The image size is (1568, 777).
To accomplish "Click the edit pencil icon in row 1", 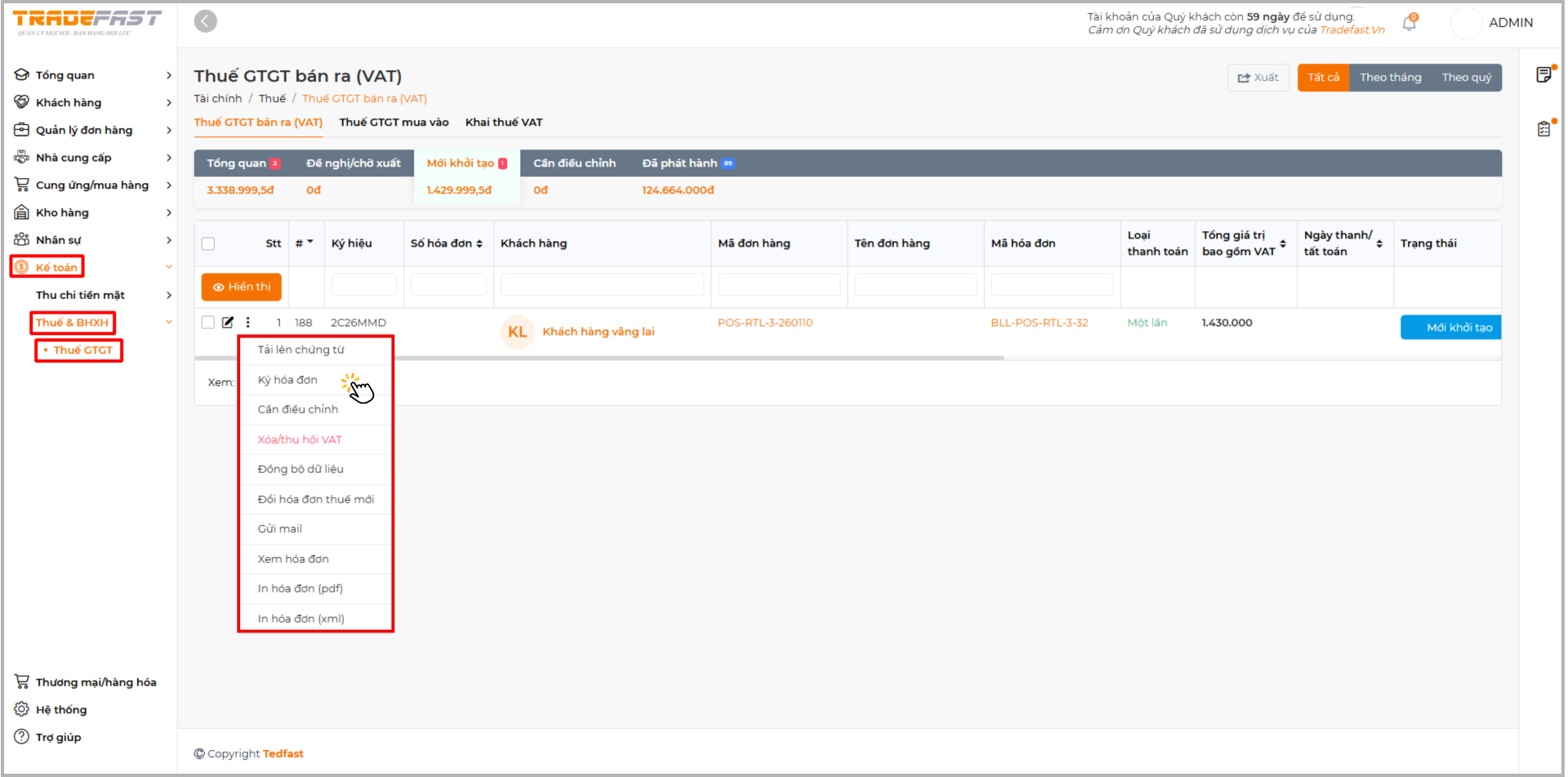I will 228,323.
